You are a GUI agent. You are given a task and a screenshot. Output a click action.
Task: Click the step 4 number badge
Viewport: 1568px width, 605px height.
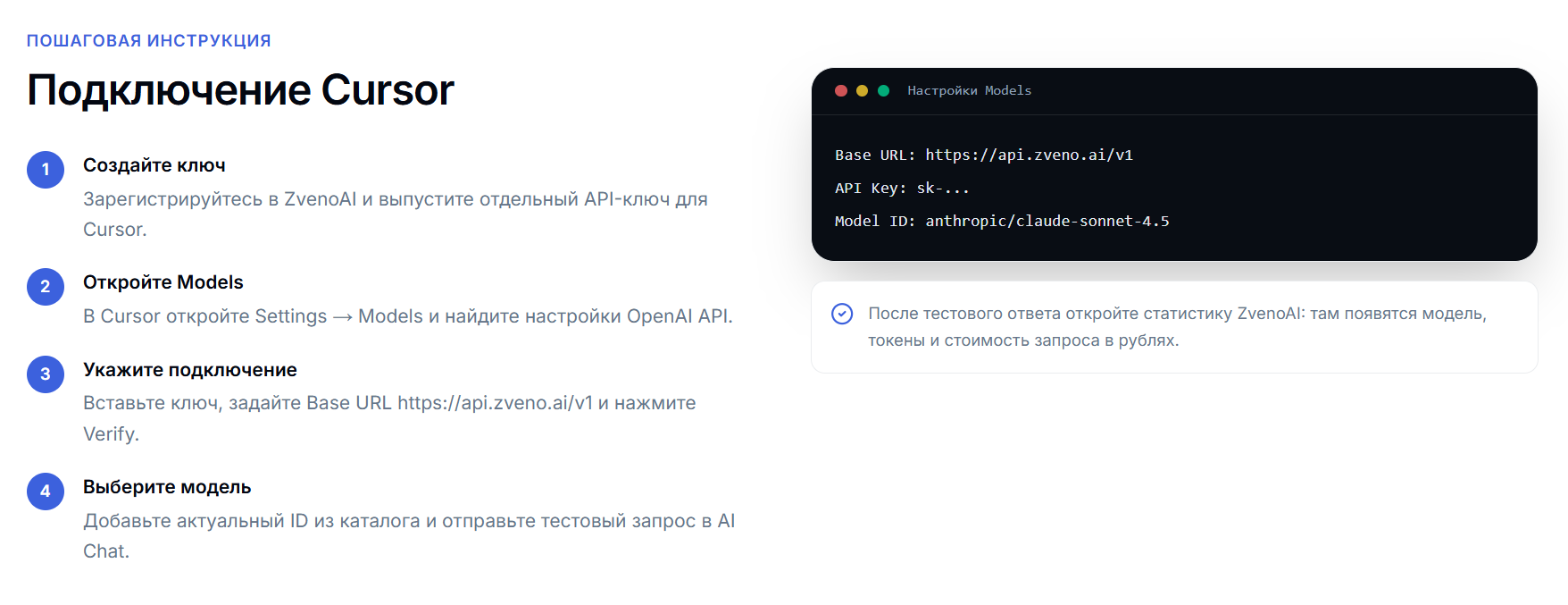pos(46,492)
